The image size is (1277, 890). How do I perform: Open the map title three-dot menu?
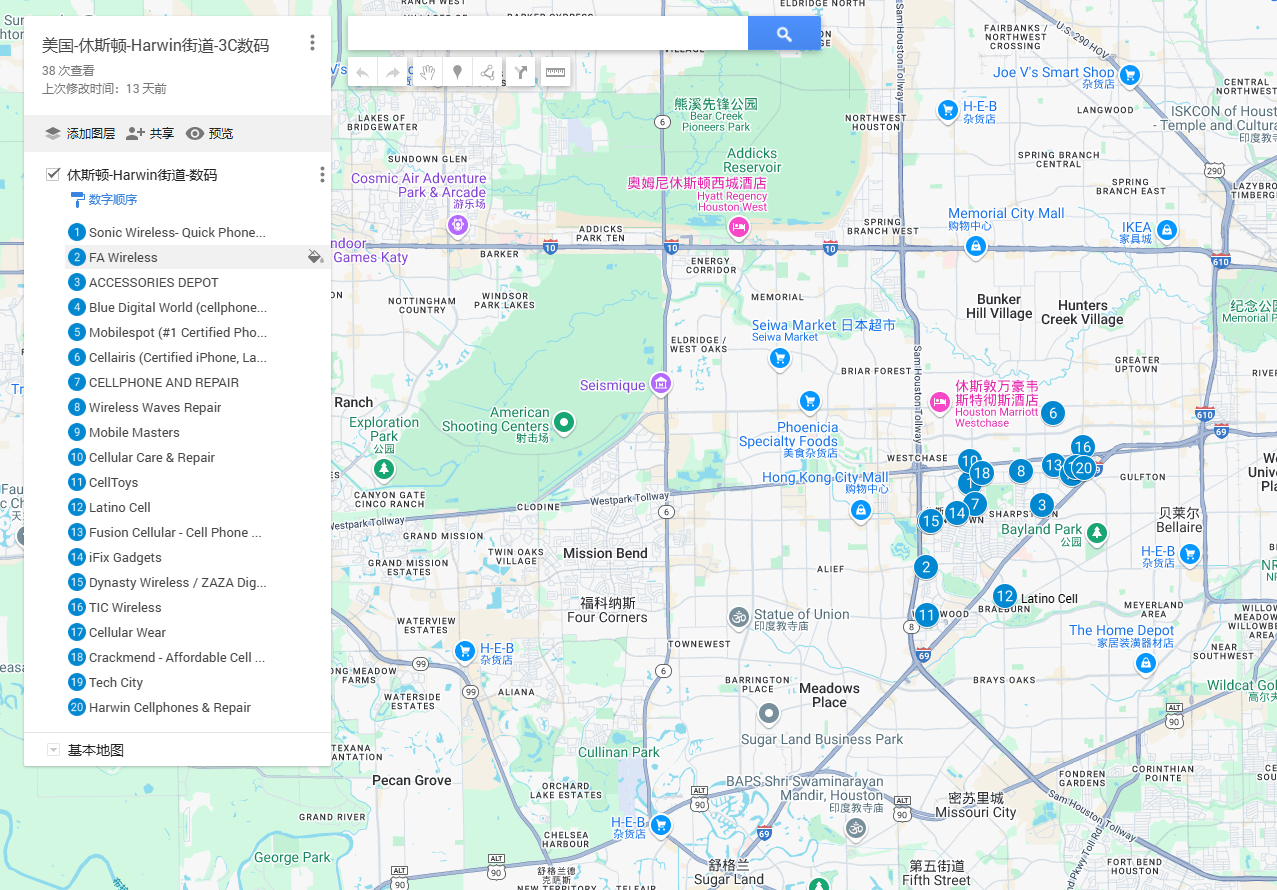click(x=312, y=43)
